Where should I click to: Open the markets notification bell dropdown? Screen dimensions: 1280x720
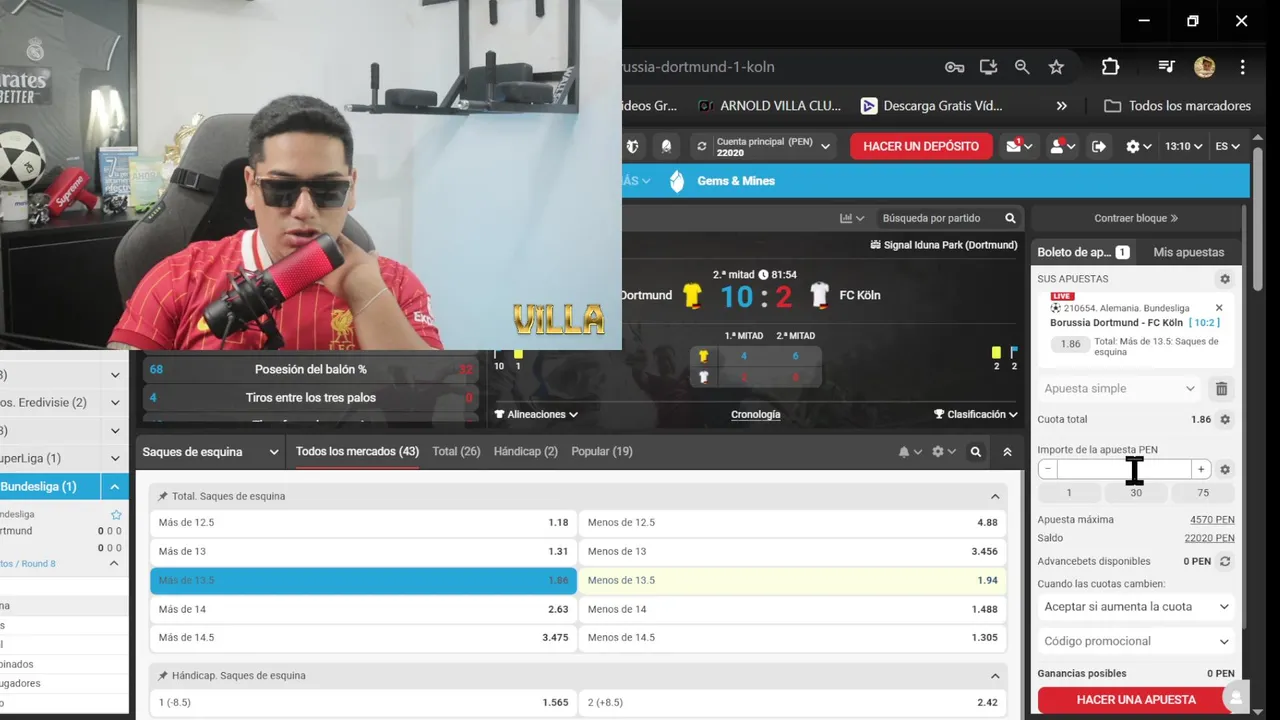[x=909, y=452]
